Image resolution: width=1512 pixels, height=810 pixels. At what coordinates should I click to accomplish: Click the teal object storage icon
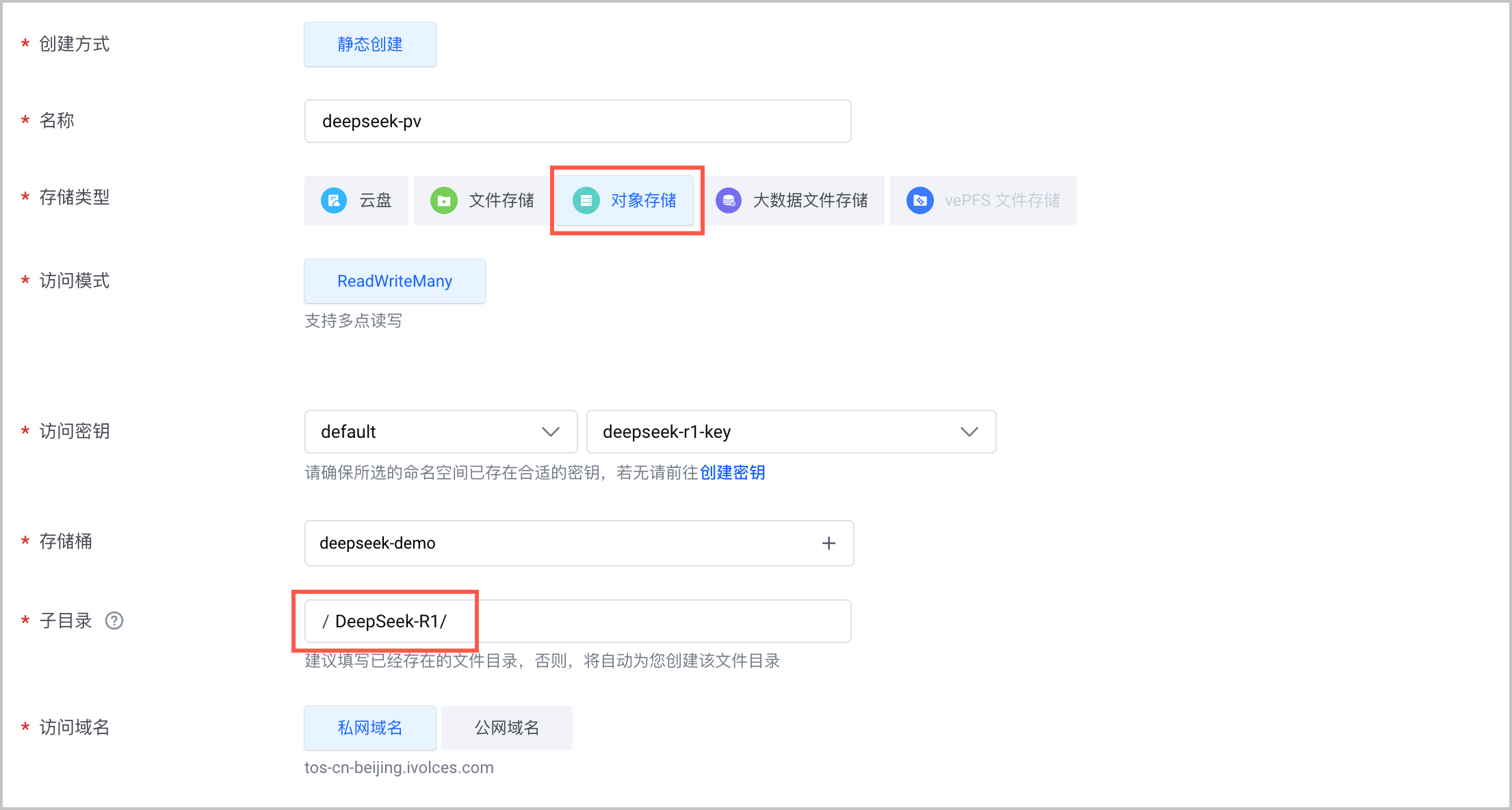(x=586, y=200)
